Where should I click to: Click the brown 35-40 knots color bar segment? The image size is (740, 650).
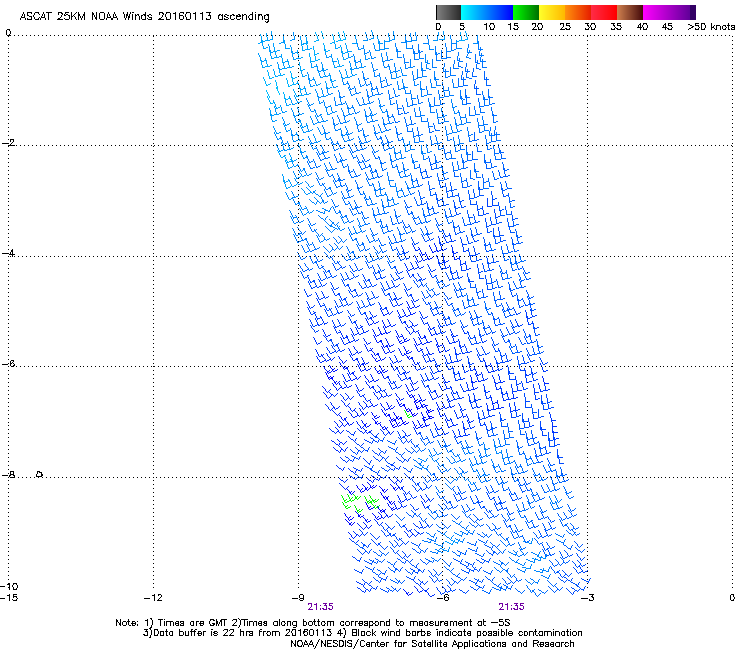630,12
